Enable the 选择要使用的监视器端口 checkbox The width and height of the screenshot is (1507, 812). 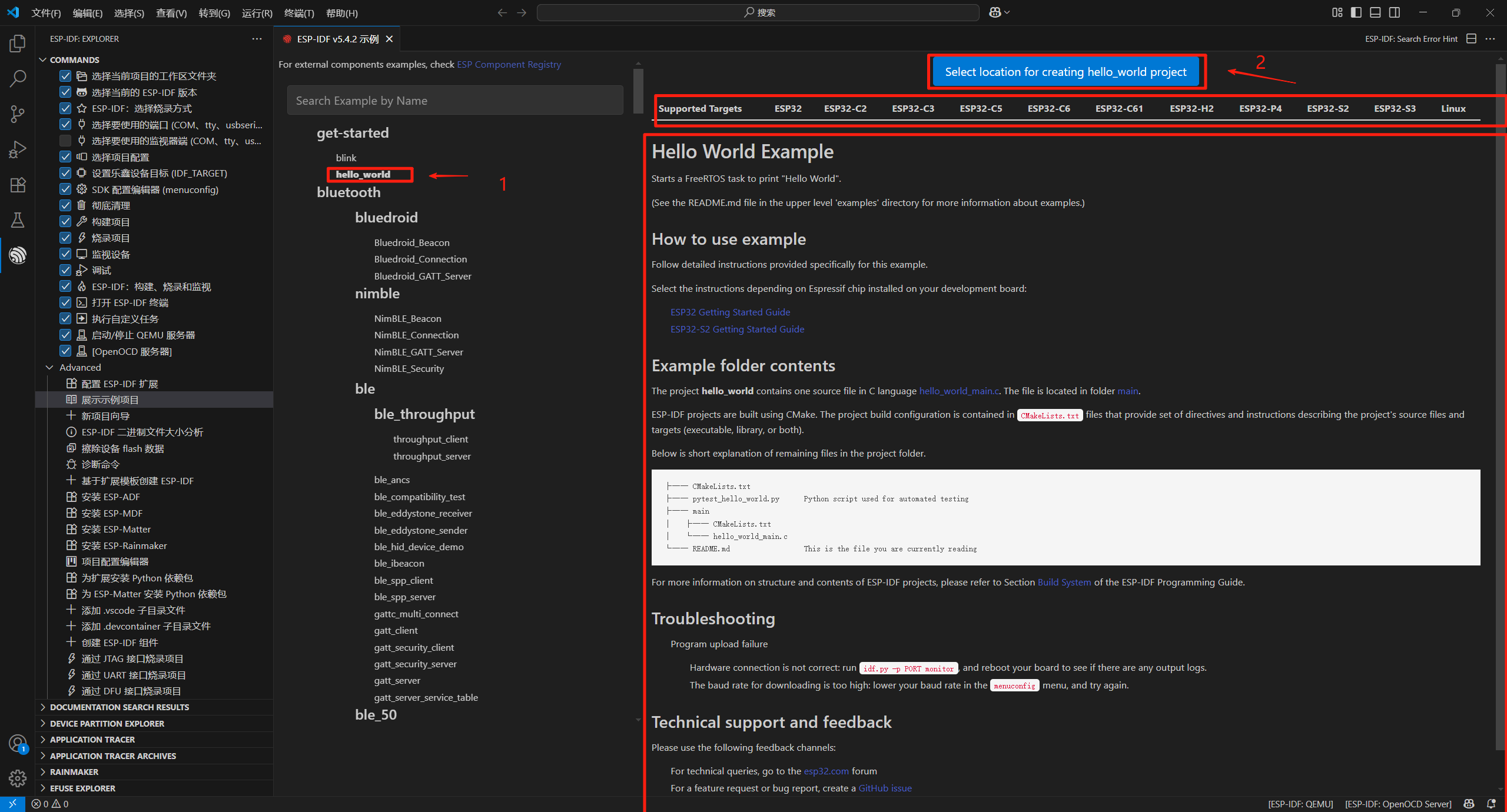65,141
